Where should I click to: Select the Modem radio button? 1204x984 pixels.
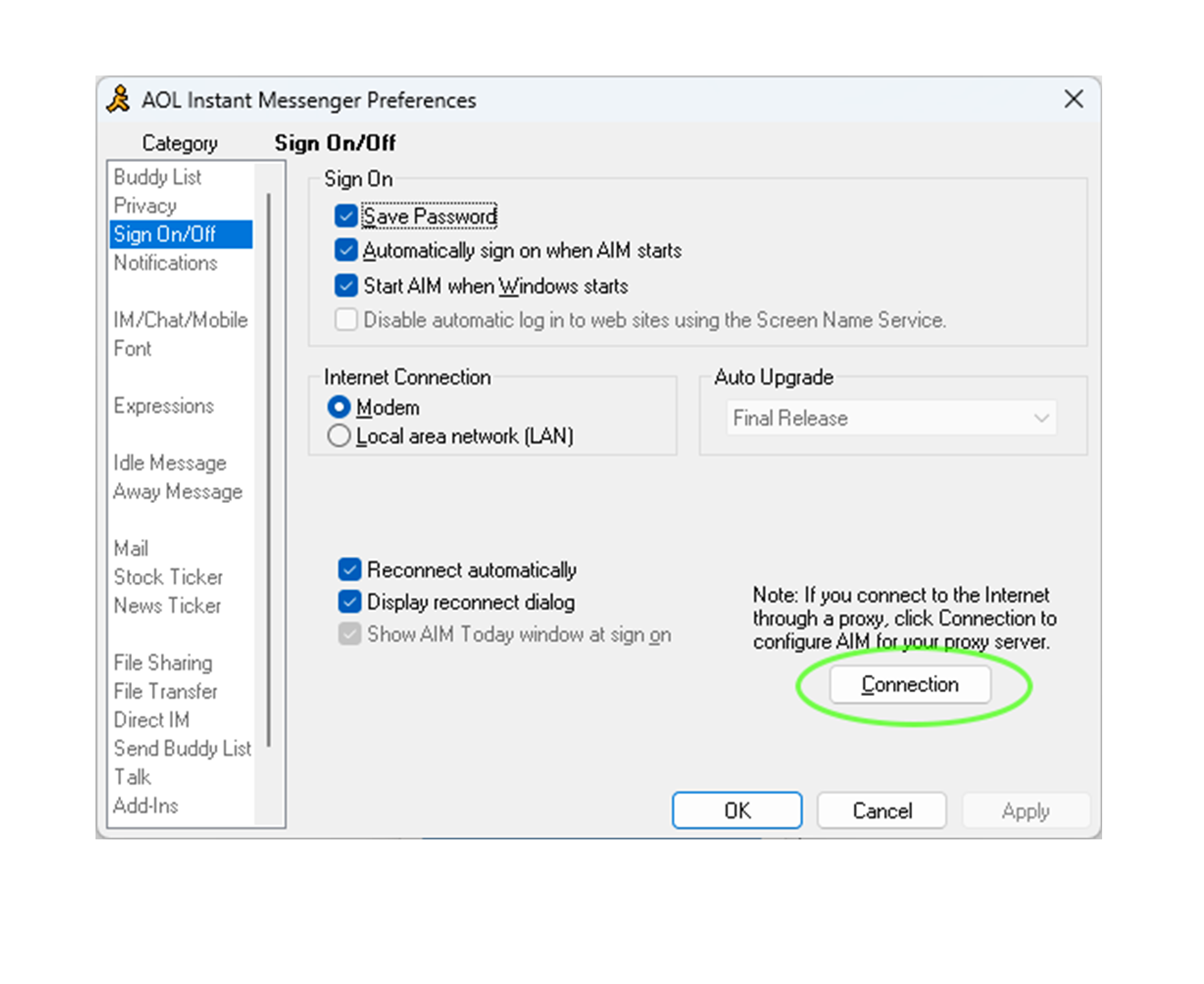(x=338, y=407)
